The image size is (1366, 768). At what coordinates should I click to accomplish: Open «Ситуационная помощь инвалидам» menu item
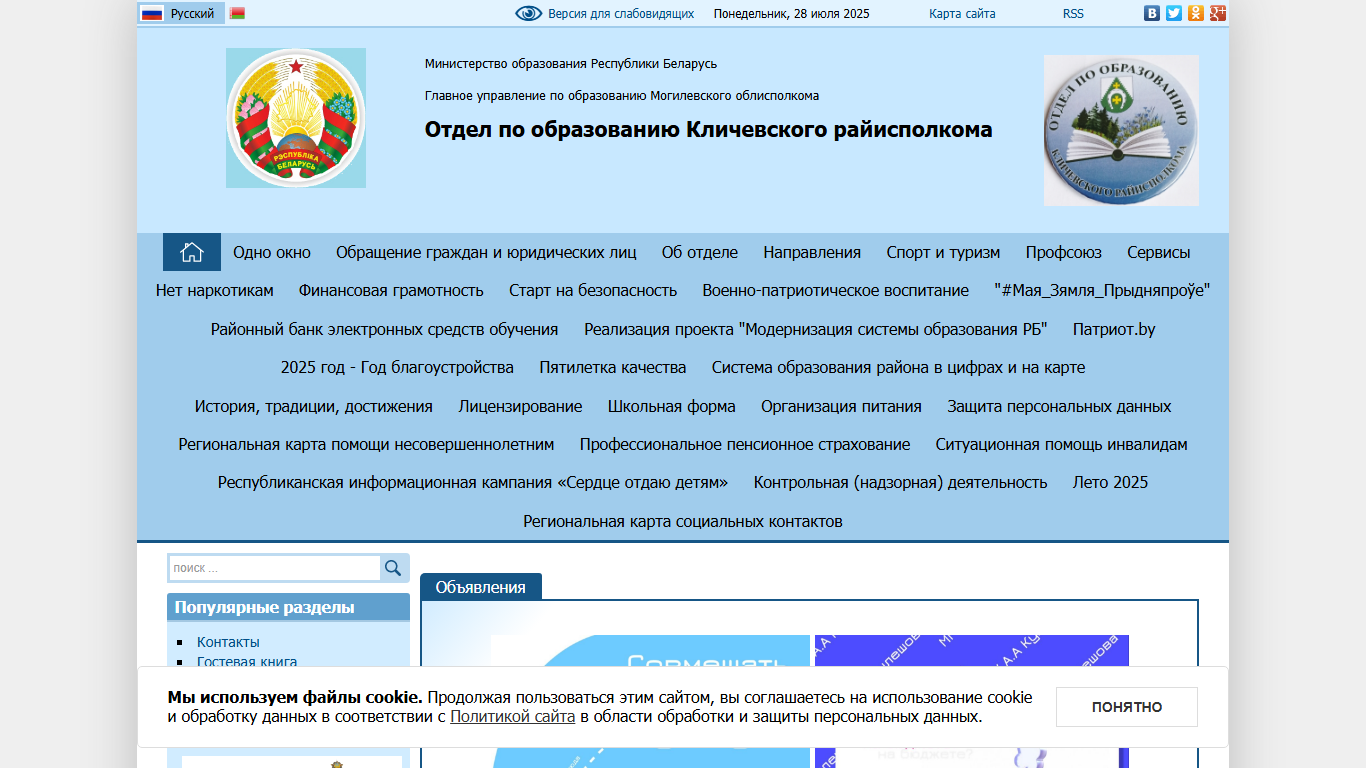point(1062,444)
